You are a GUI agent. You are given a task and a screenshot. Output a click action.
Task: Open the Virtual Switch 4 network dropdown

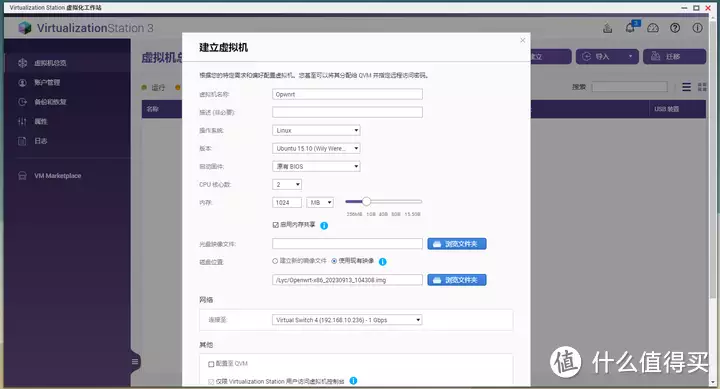pos(347,320)
